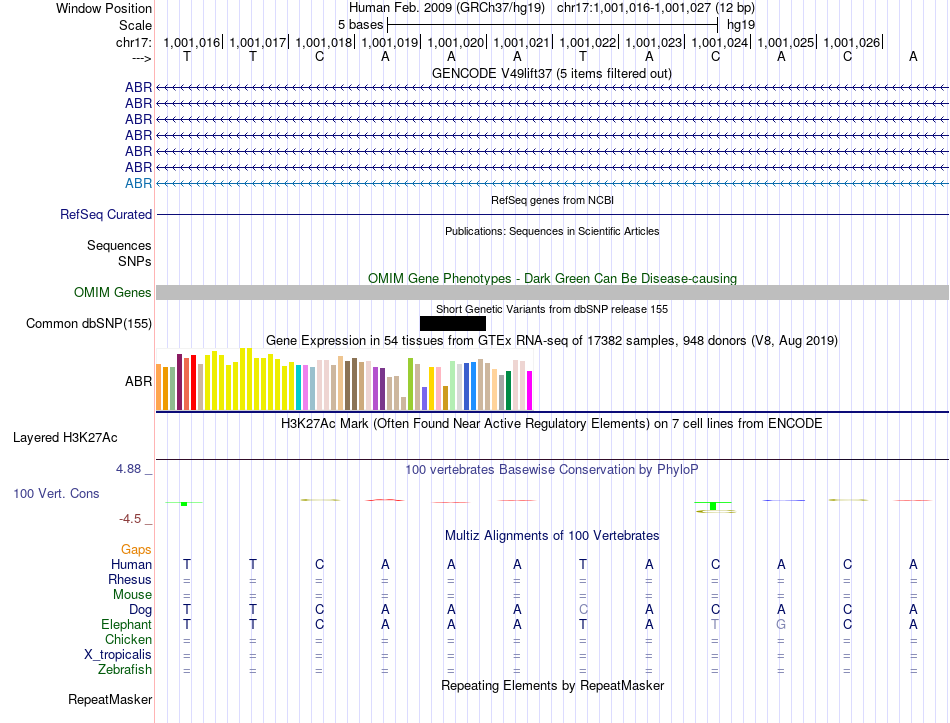
Task: Click the green PhyloP bar under 1,001,024
Action: coord(713,506)
